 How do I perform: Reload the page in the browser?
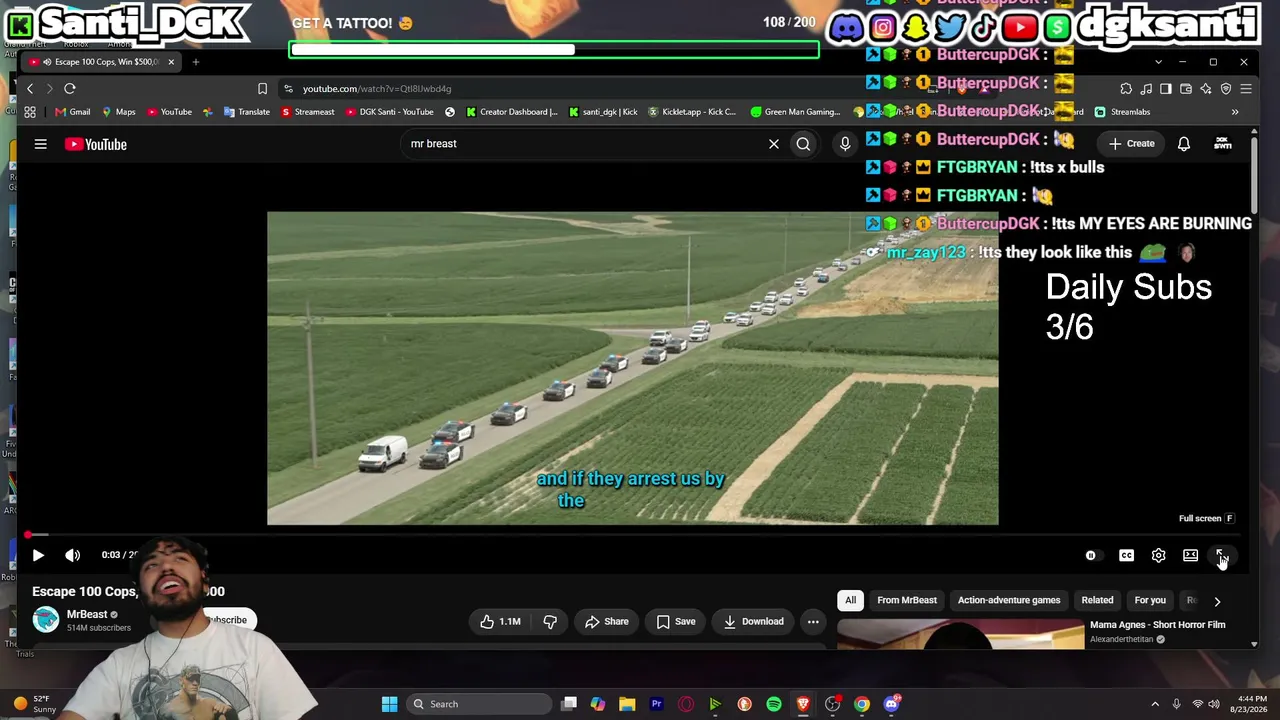[70, 89]
